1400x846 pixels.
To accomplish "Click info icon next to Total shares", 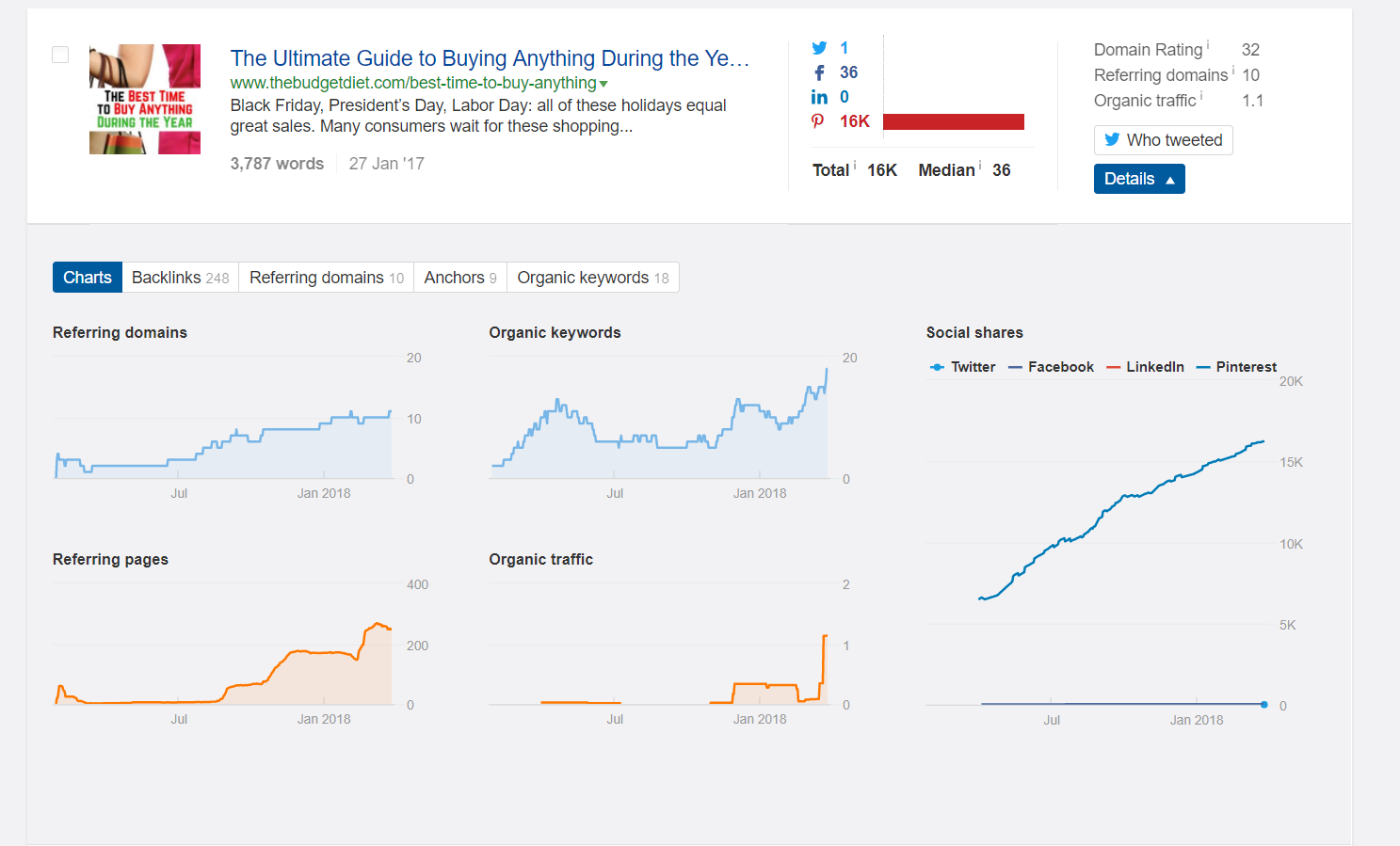I will coord(855,166).
